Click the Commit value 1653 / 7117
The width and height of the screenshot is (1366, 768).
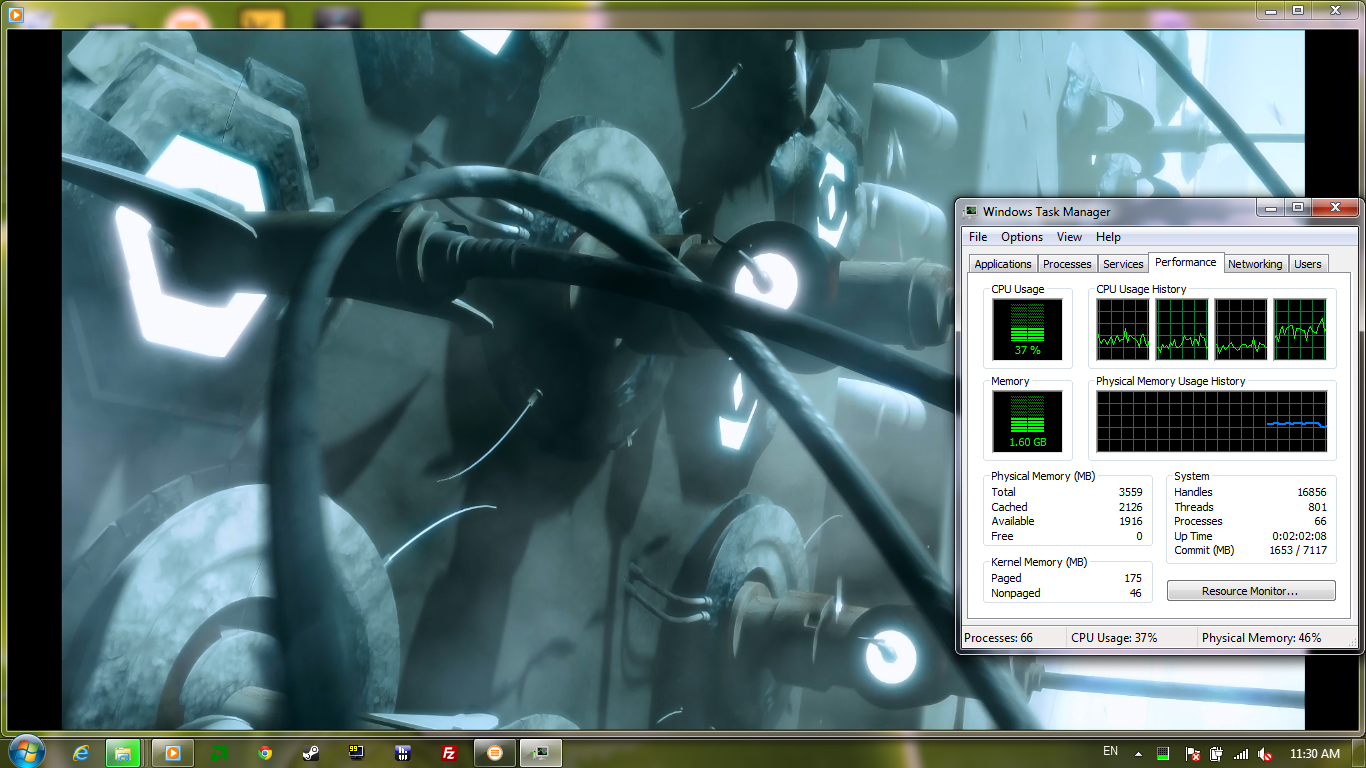[x=1298, y=550]
